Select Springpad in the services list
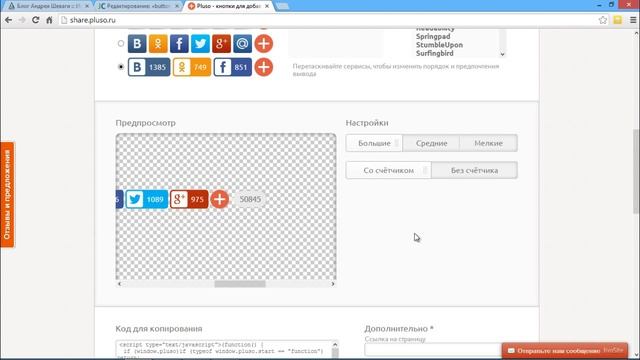Image resolution: width=640 pixels, height=360 pixels. (433, 36)
